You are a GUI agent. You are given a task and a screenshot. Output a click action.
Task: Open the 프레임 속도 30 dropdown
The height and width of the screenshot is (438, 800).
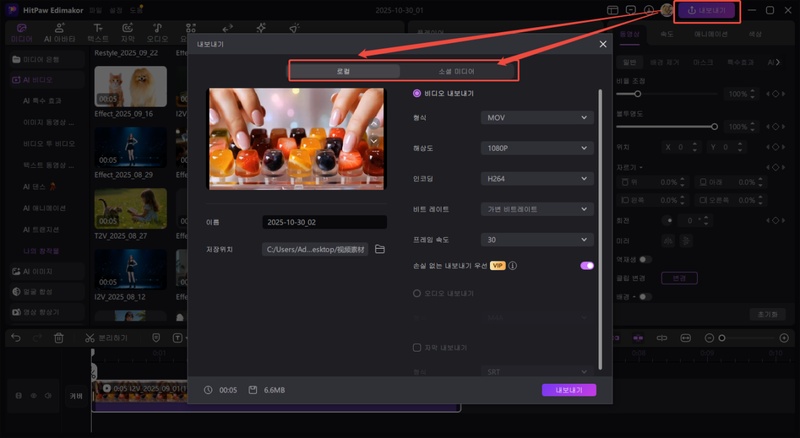tap(537, 239)
